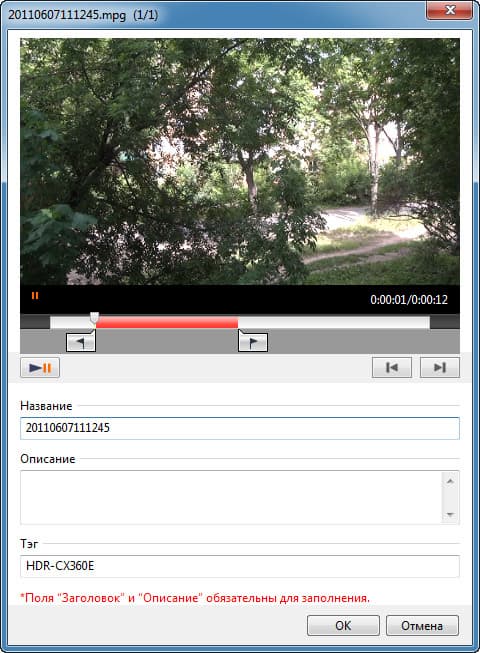480x653 pixels.
Task: Select the trim end flag marker
Action: [x=253, y=342]
